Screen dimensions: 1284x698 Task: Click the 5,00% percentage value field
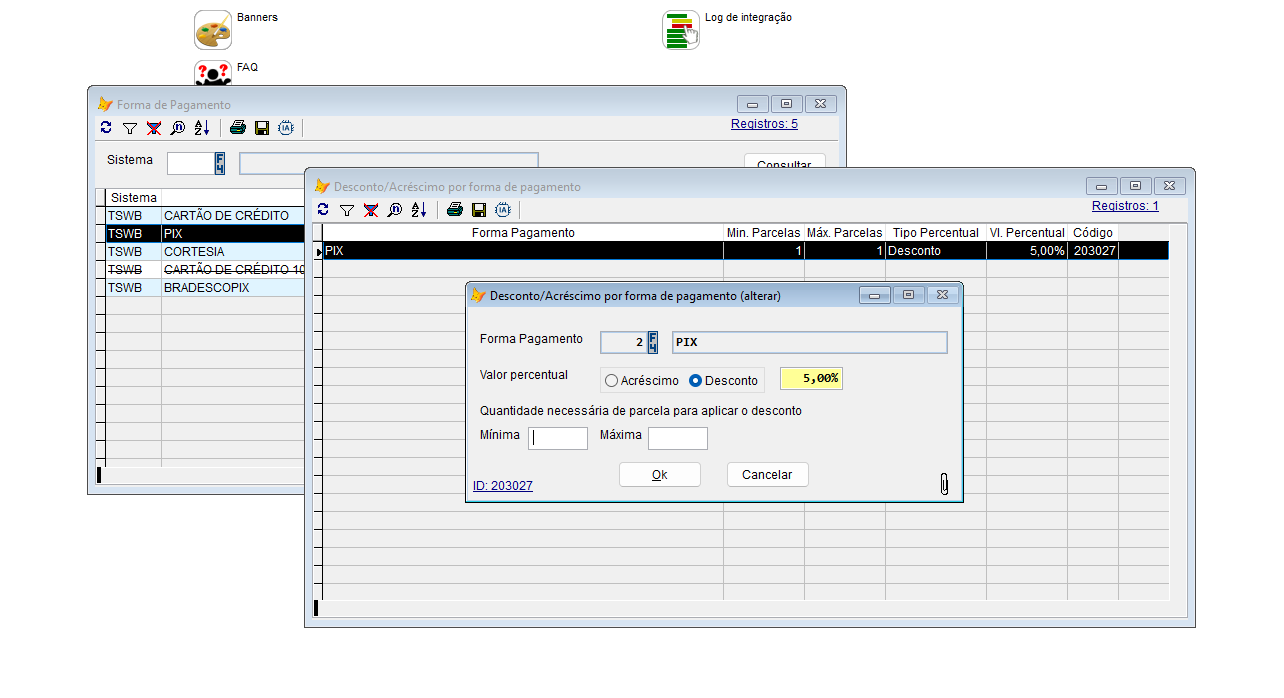pyautogui.click(x=811, y=379)
